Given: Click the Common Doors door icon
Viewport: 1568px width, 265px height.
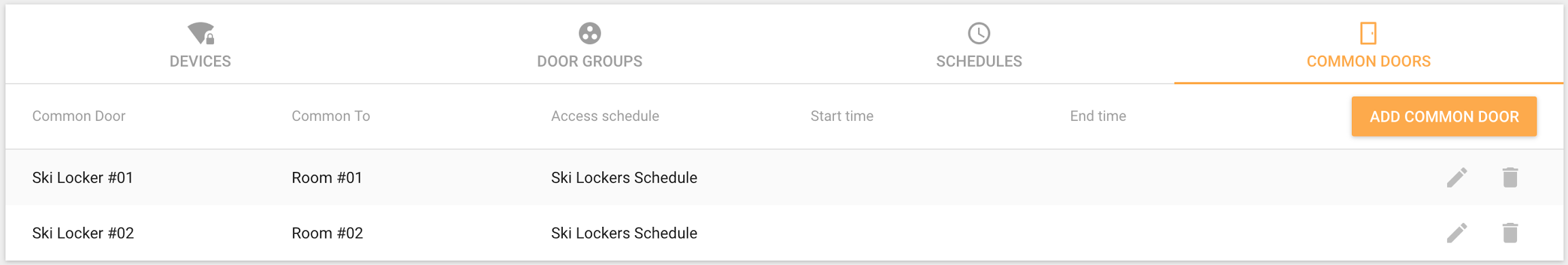Looking at the screenshot, I should [1368, 33].
